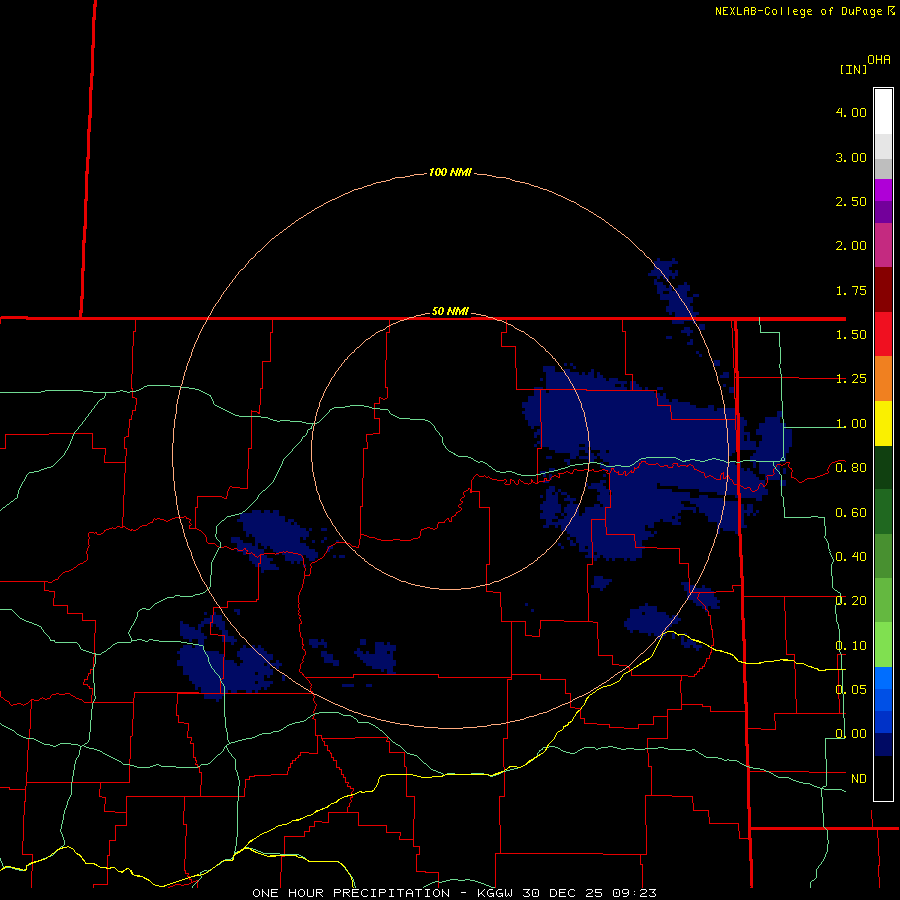Pick the pink-magenta swatch near 2.00
Viewport: 900px width, 900px height.
[883, 245]
